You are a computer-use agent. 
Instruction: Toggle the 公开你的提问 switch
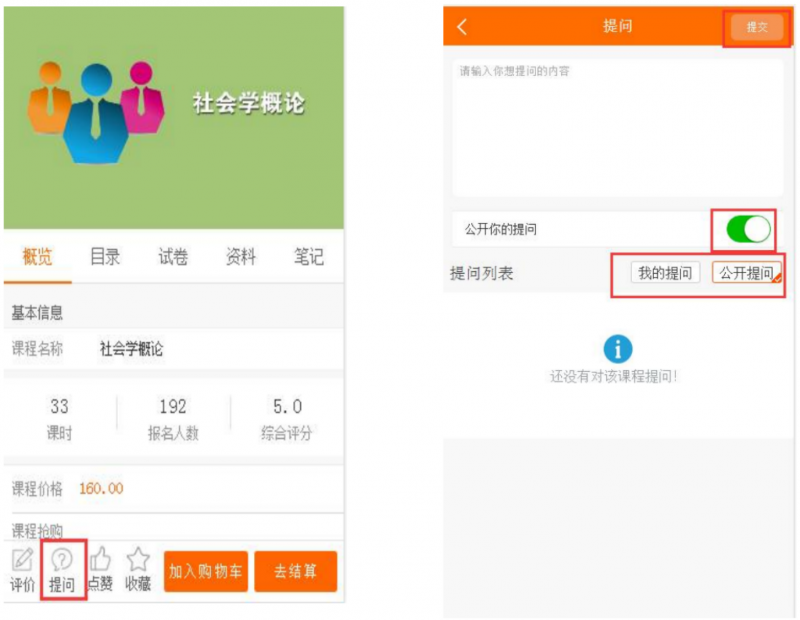[748, 229]
